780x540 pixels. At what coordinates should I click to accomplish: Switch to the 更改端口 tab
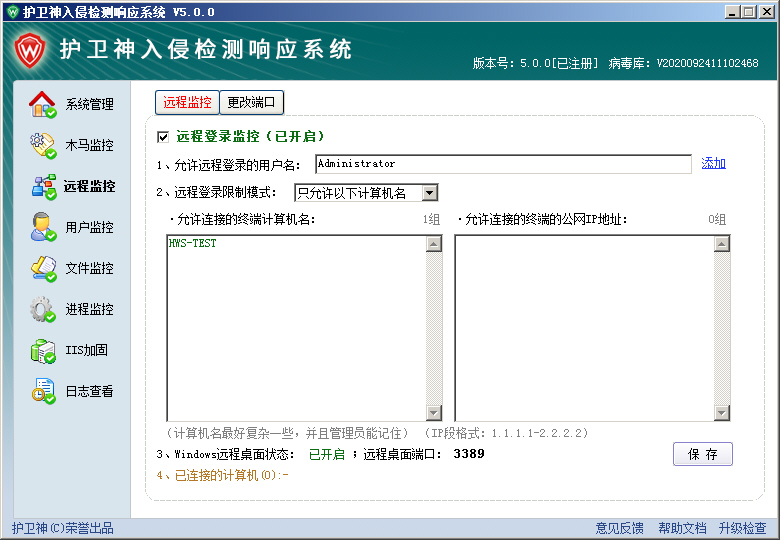click(x=253, y=102)
